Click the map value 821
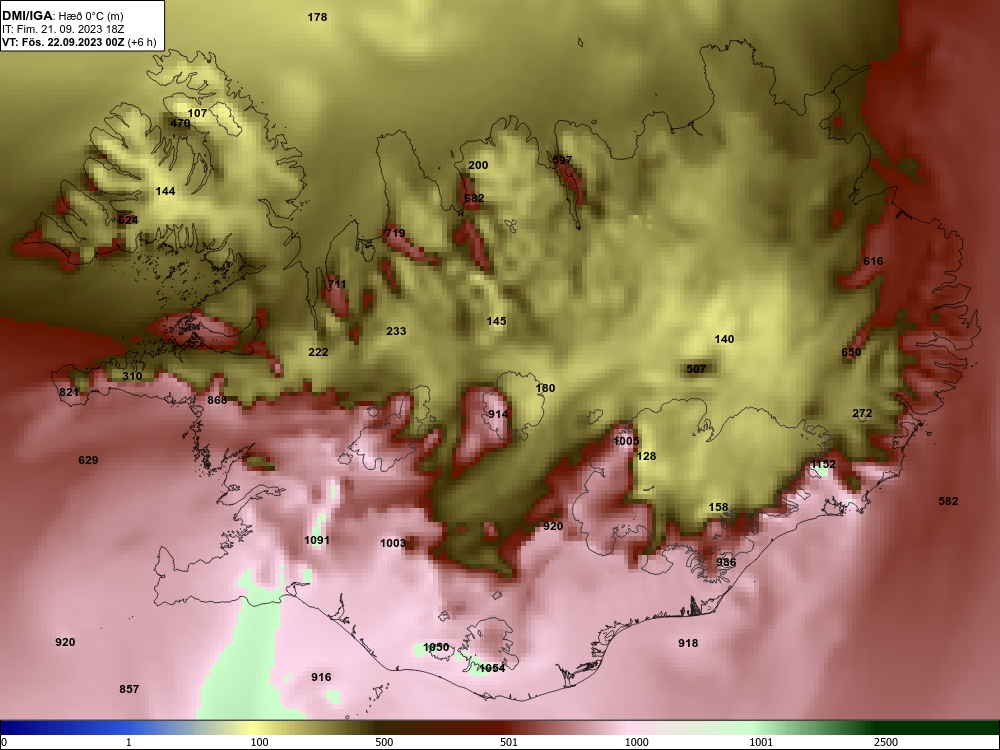The height and width of the screenshot is (750, 1000). [x=69, y=392]
